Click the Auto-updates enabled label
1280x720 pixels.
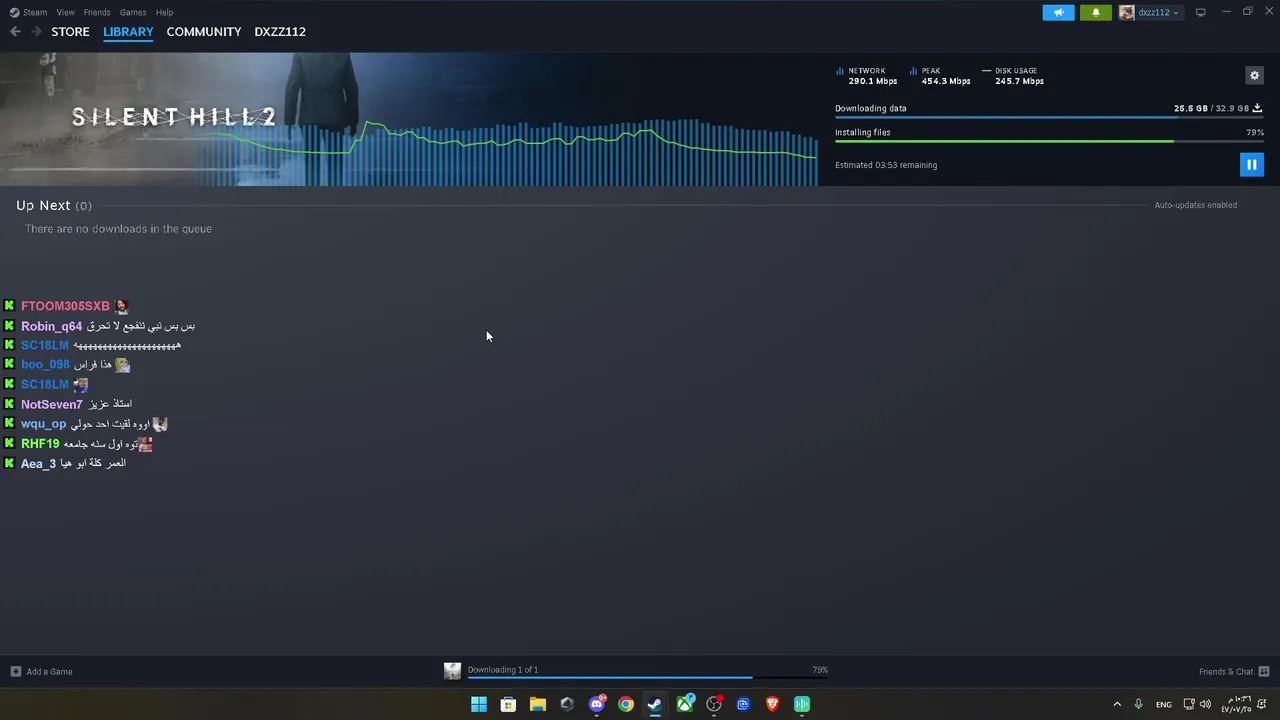pyautogui.click(x=1195, y=205)
